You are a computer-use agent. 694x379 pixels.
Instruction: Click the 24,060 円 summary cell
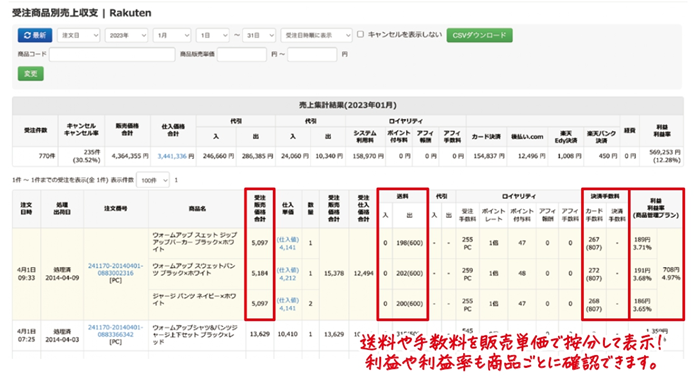click(293, 156)
